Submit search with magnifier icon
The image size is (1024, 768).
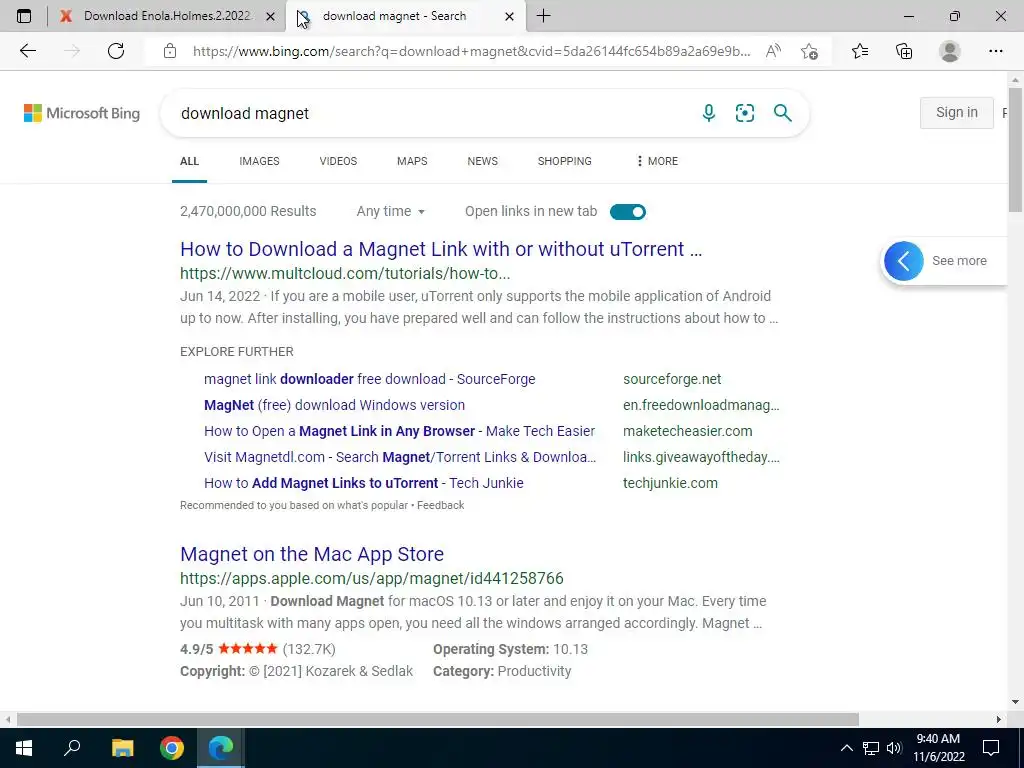click(x=782, y=113)
